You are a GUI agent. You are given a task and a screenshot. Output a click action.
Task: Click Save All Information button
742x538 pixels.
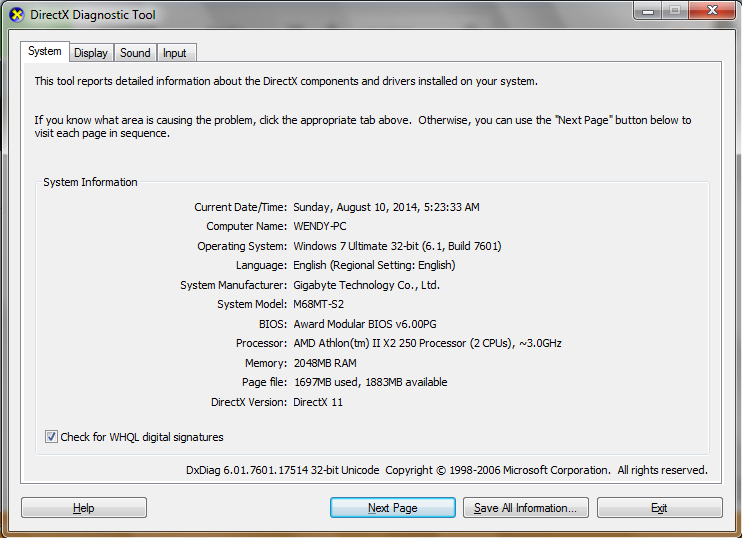[x=526, y=508]
